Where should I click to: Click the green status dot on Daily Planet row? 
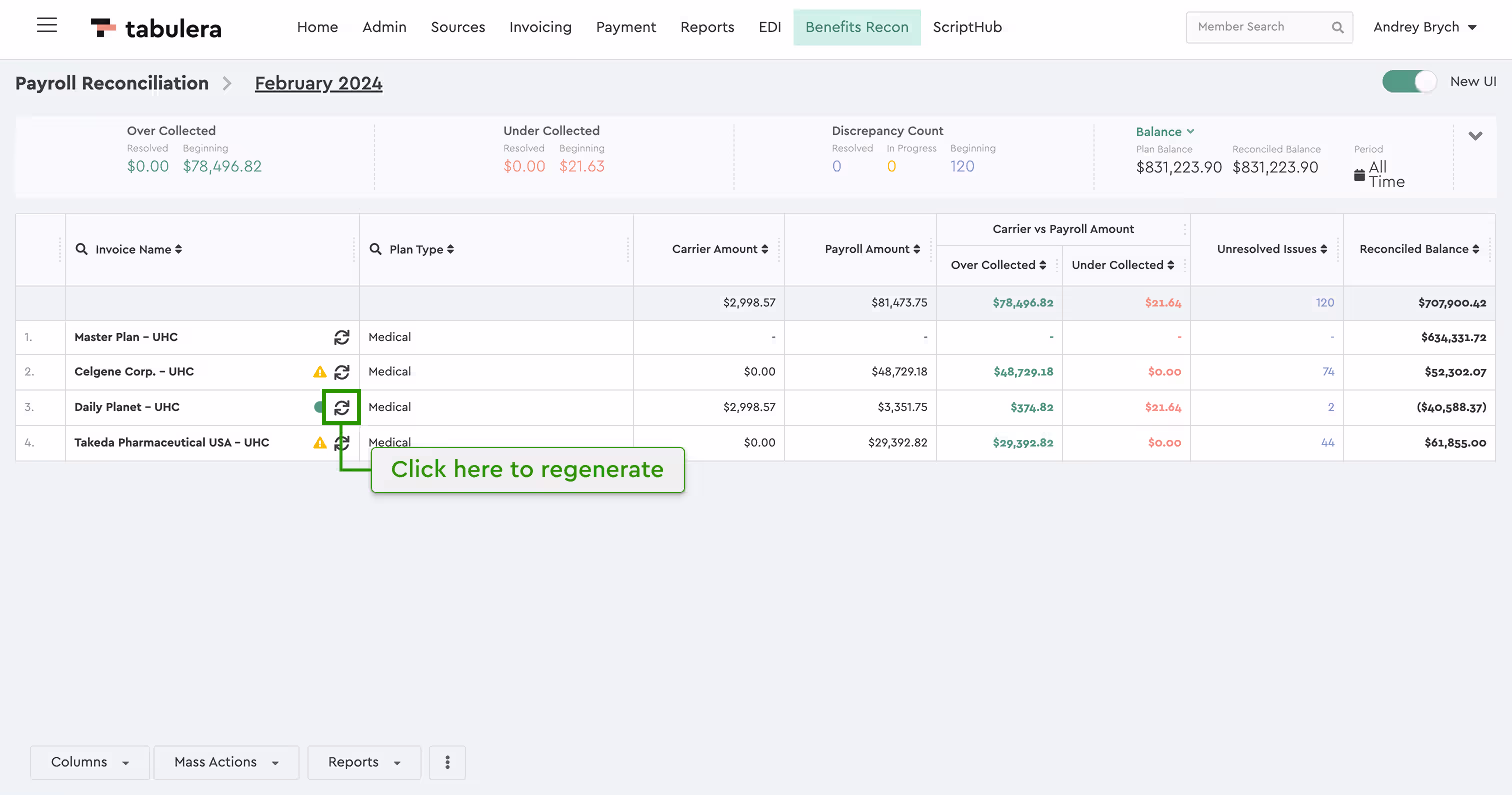pyautogui.click(x=319, y=407)
